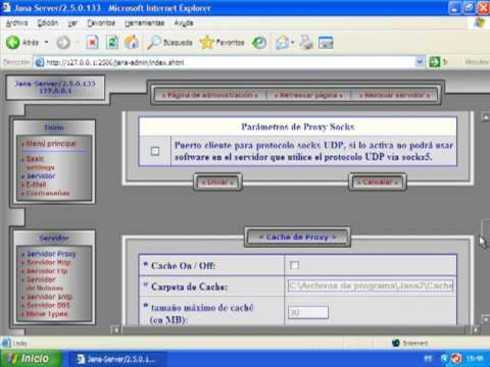Expand the address bar dropdown

point(420,62)
